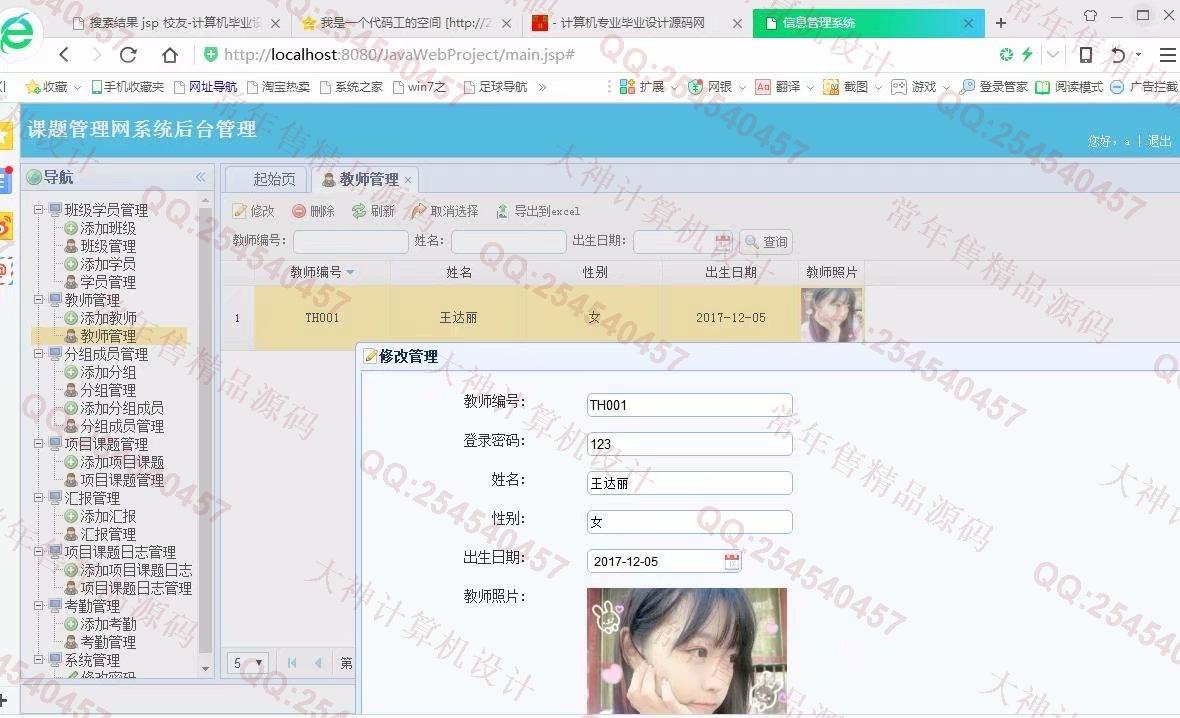Open the browser hamburger menu
Screen dimensions: 1180x718
click(1168, 55)
